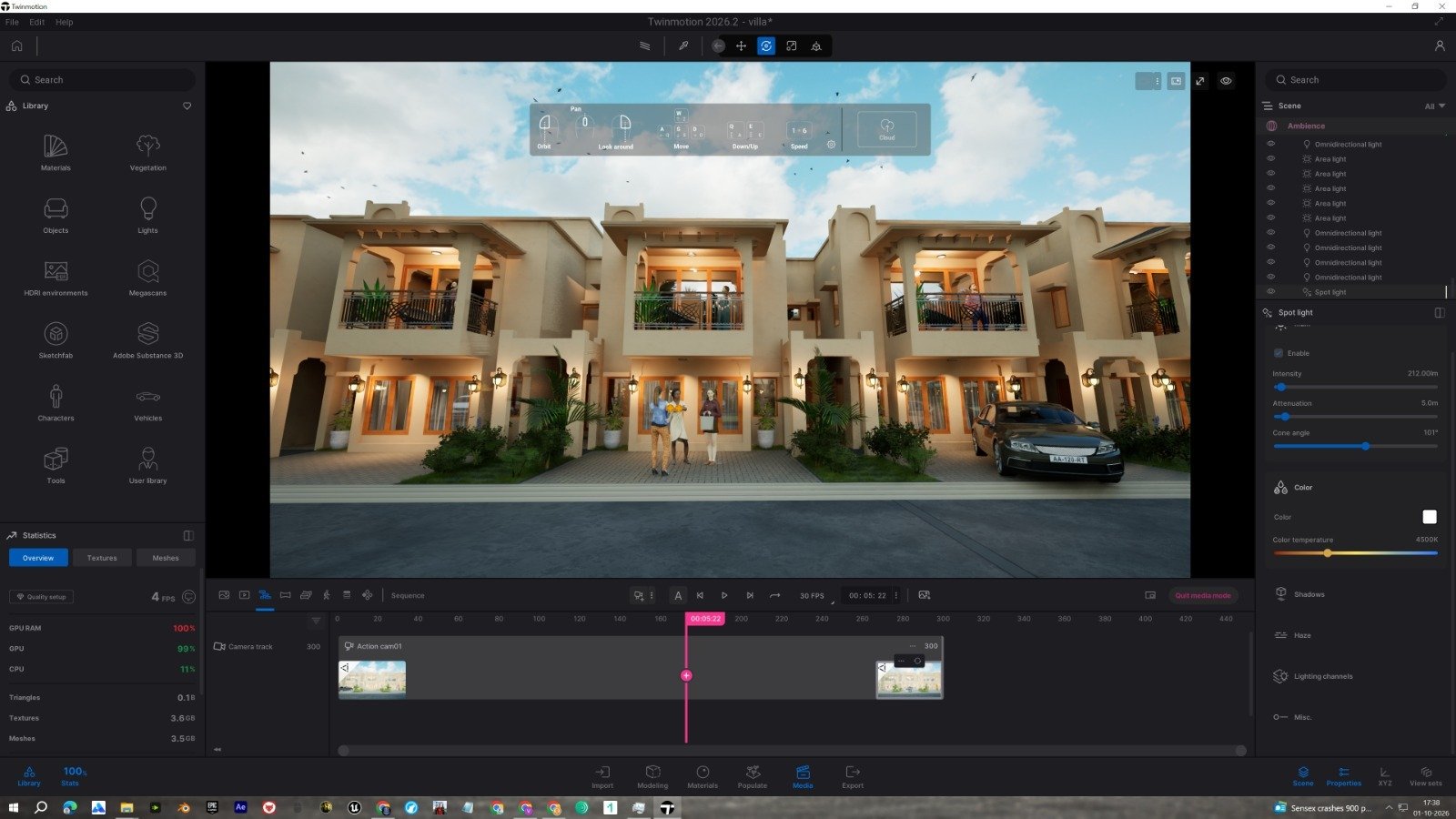Image resolution: width=1456 pixels, height=819 pixels.
Task: Click the viewport fullscreen expand icon
Action: tap(1200, 81)
